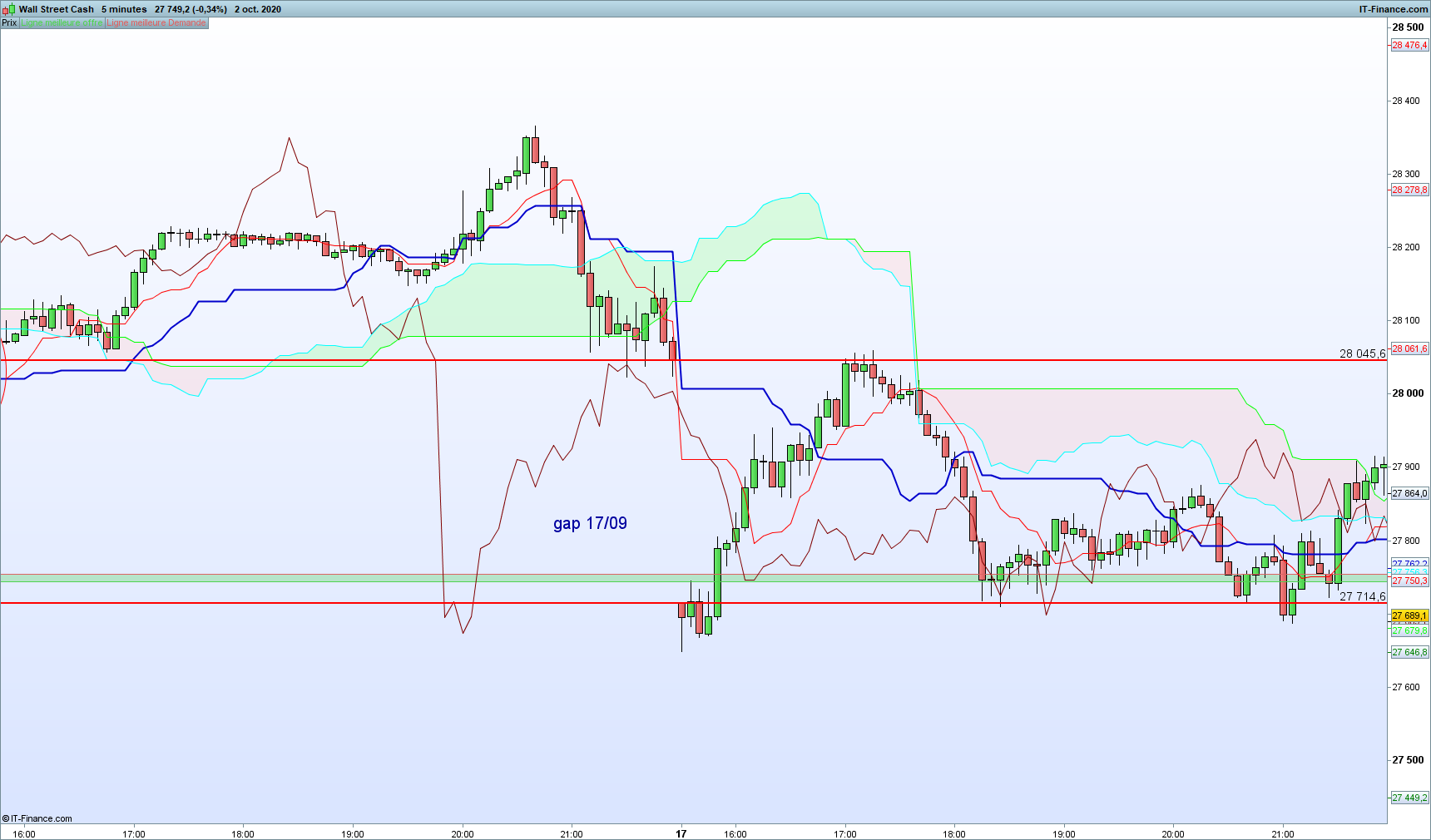Image resolution: width=1431 pixels, height=840 pixels.
Task: Select the Ligne meilleure offre tab
Action: point(62,22)
